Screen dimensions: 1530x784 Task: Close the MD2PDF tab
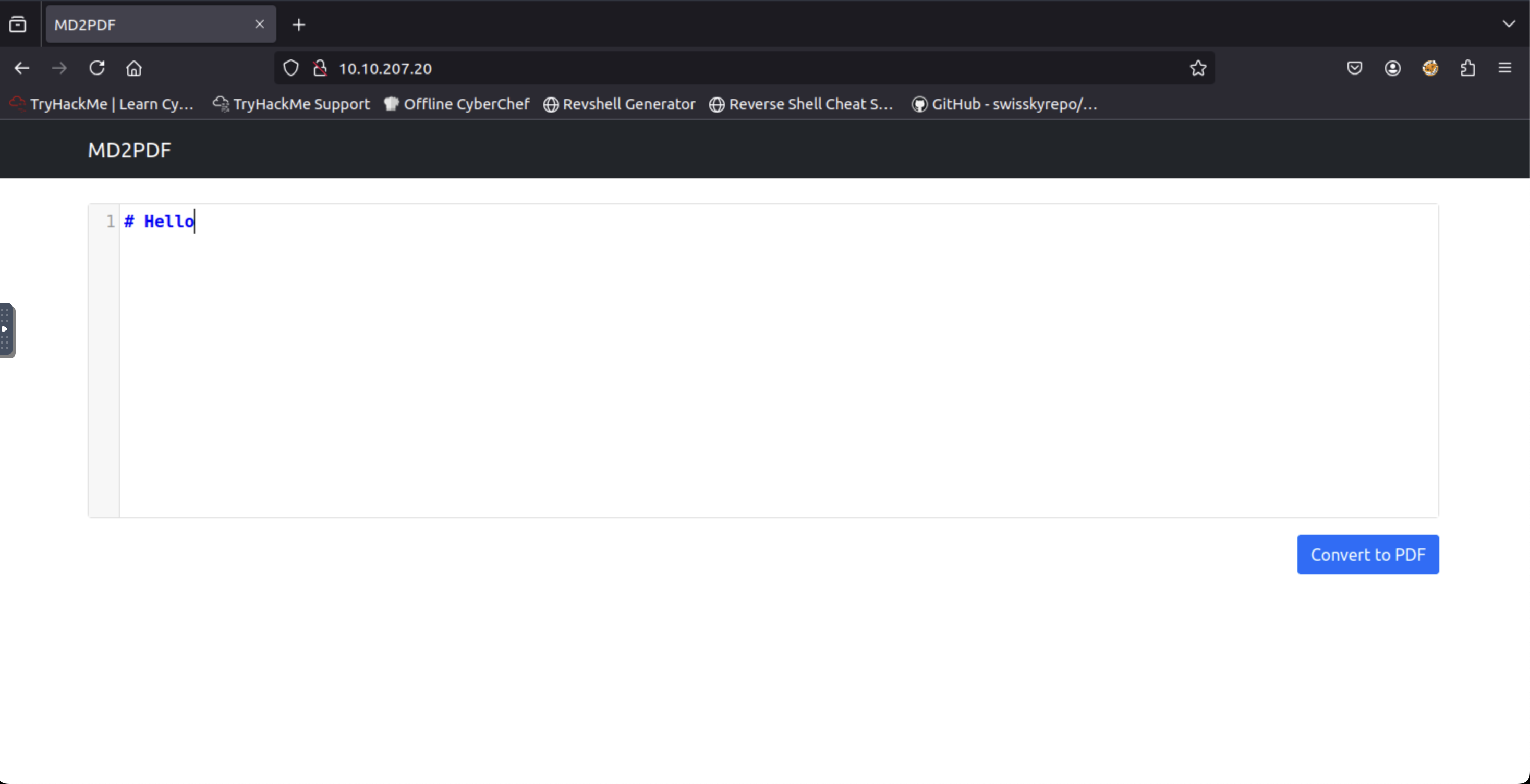260,24
